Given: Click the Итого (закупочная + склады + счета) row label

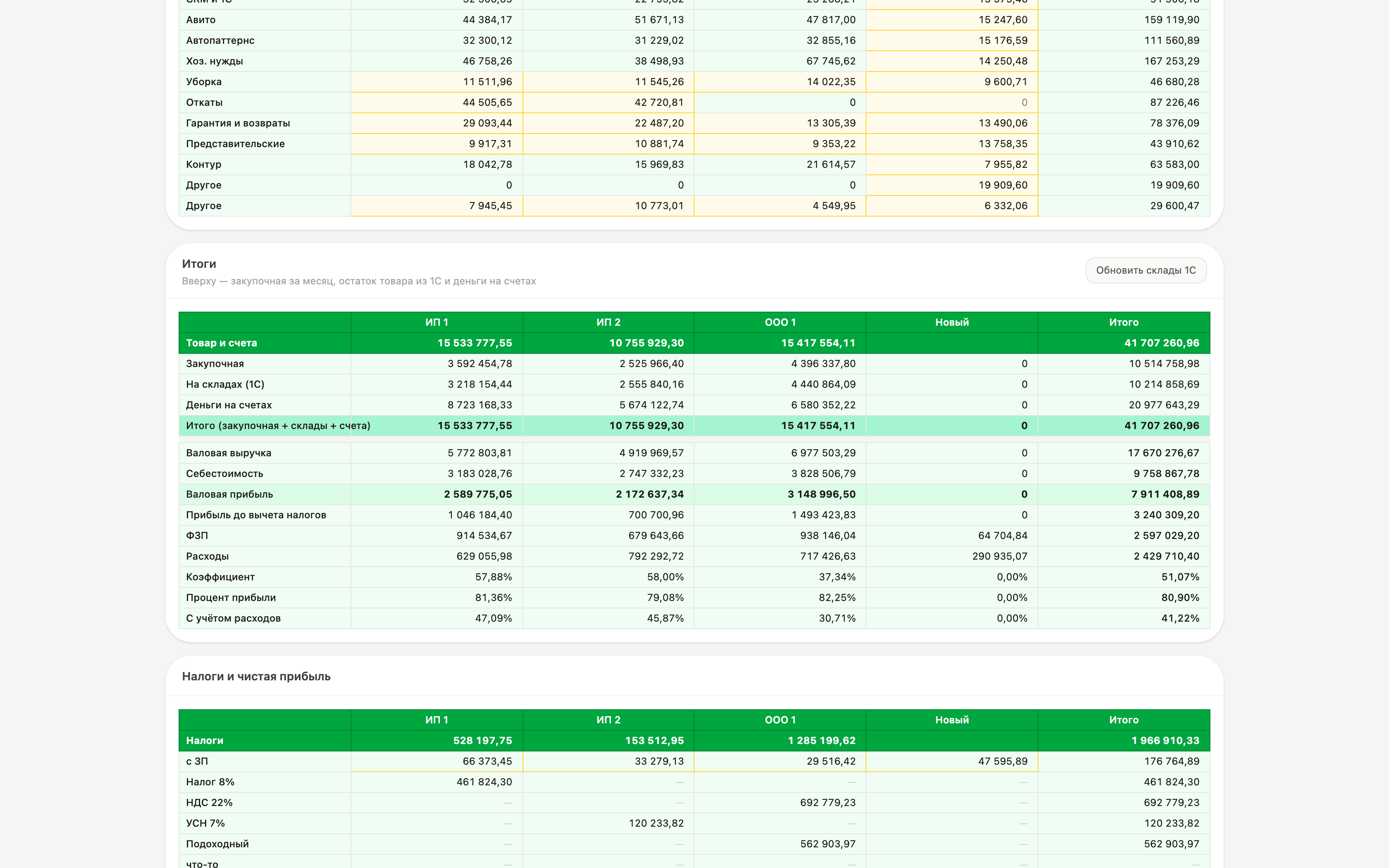Looking at the screenshot, I should [278, 426].
